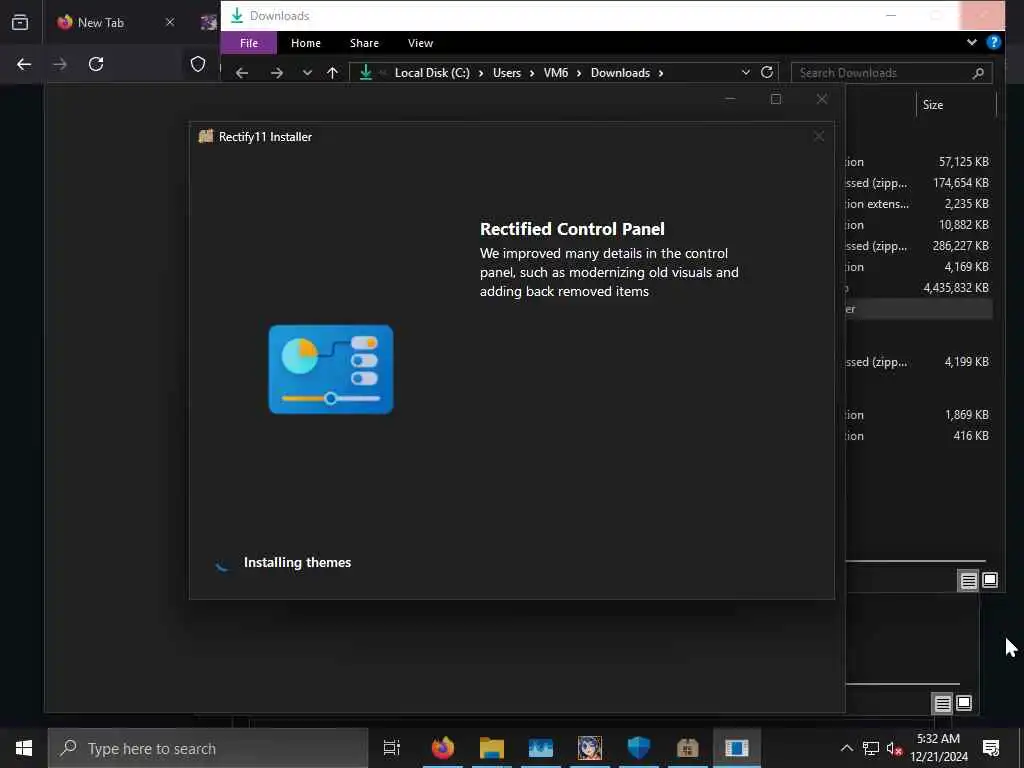This screenshot has width=1024, height=768.
Task: Close the New Tab browser tab
Action: coord(170,22)
